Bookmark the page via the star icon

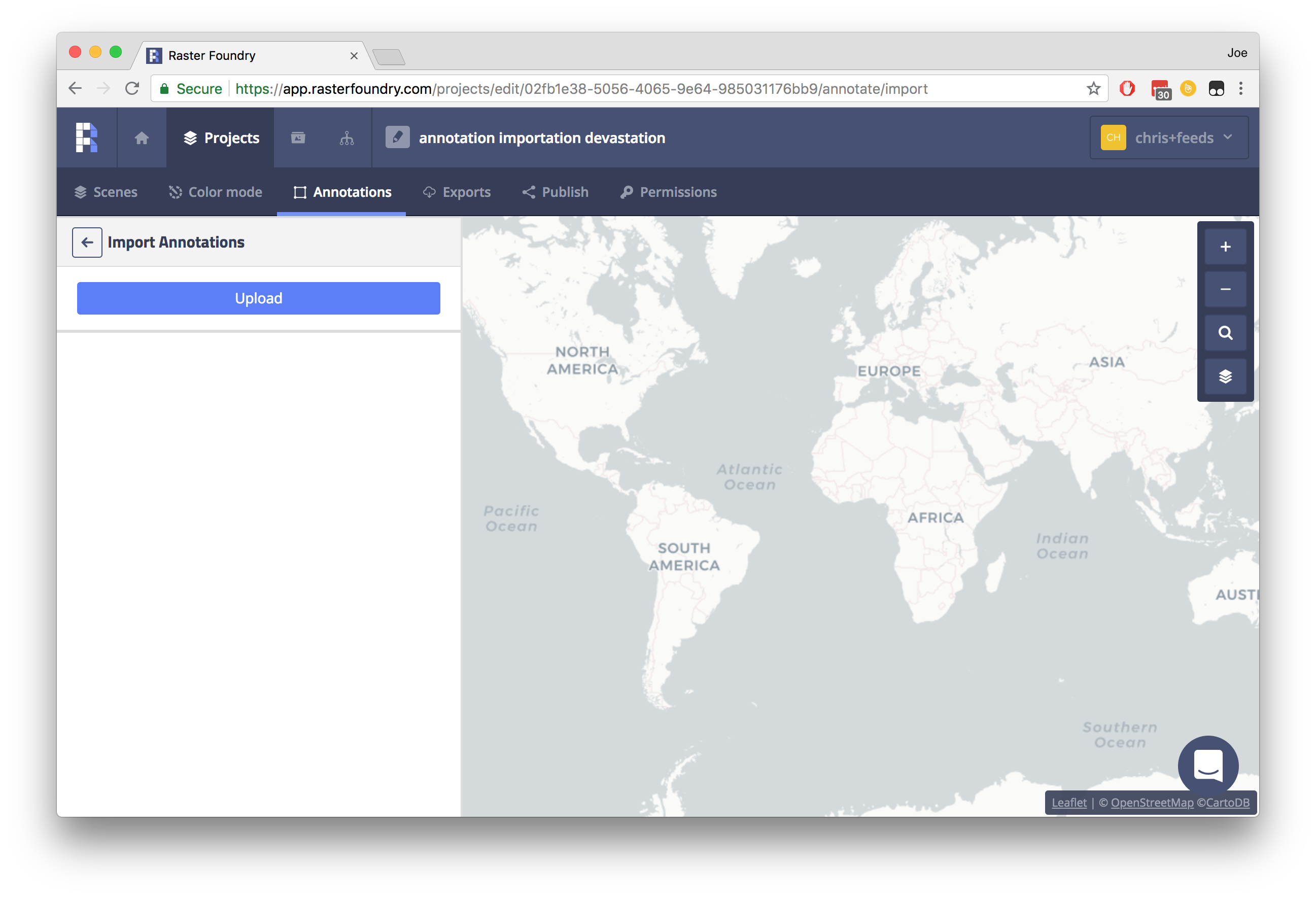click(x=1093, y=88)
